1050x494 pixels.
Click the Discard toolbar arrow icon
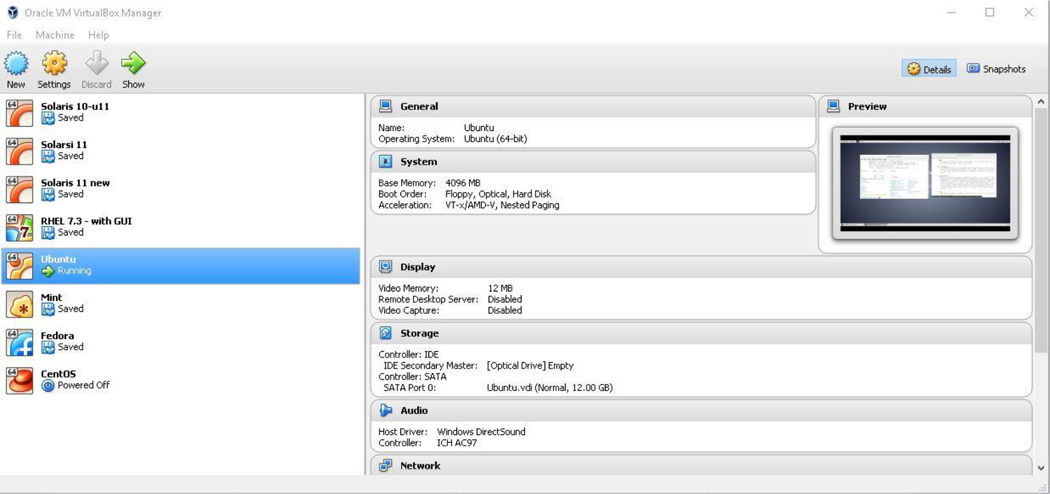pos(96,64)
